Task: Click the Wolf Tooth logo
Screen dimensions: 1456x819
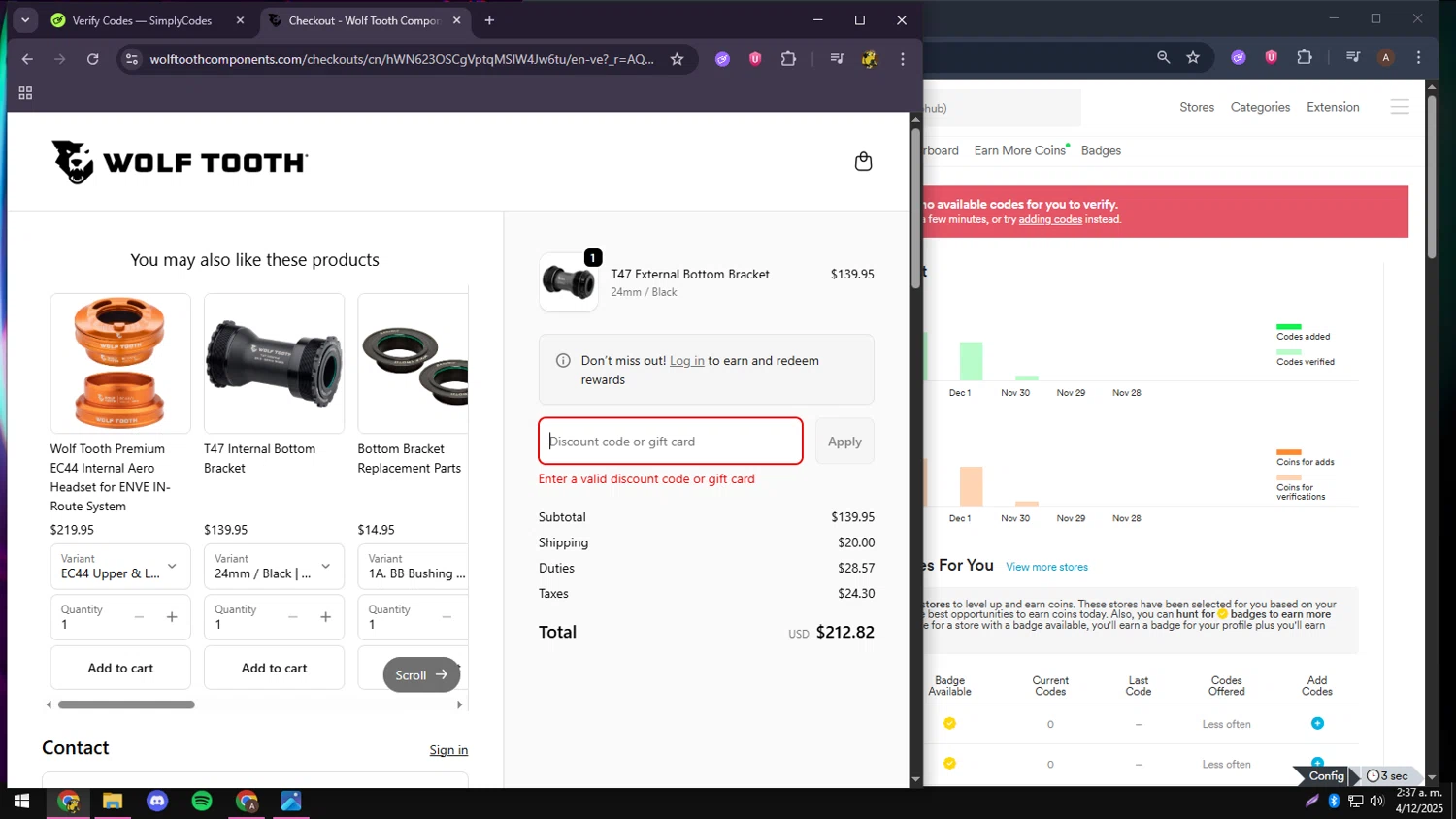Action: [x=180, y=162]
